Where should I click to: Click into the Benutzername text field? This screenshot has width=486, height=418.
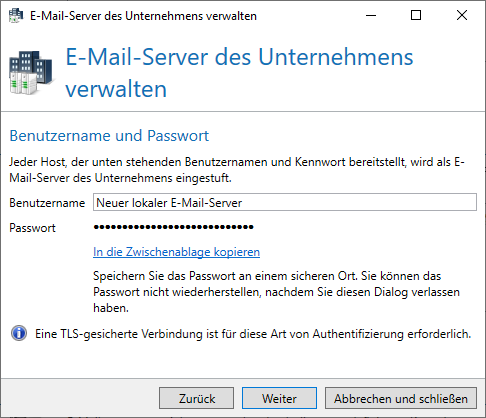coord(285,202)
